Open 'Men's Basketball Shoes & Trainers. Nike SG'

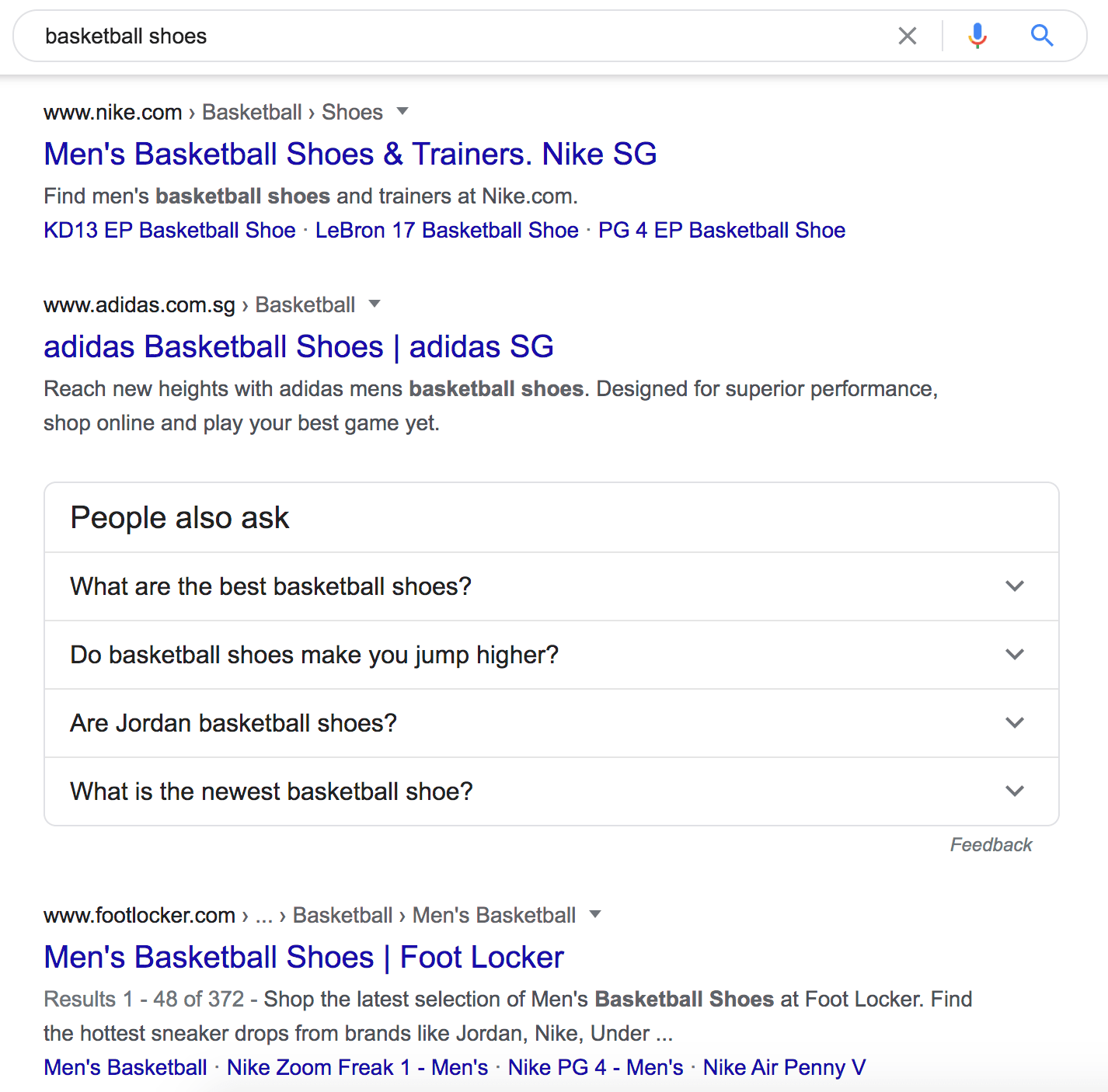(x=350, y=154)
